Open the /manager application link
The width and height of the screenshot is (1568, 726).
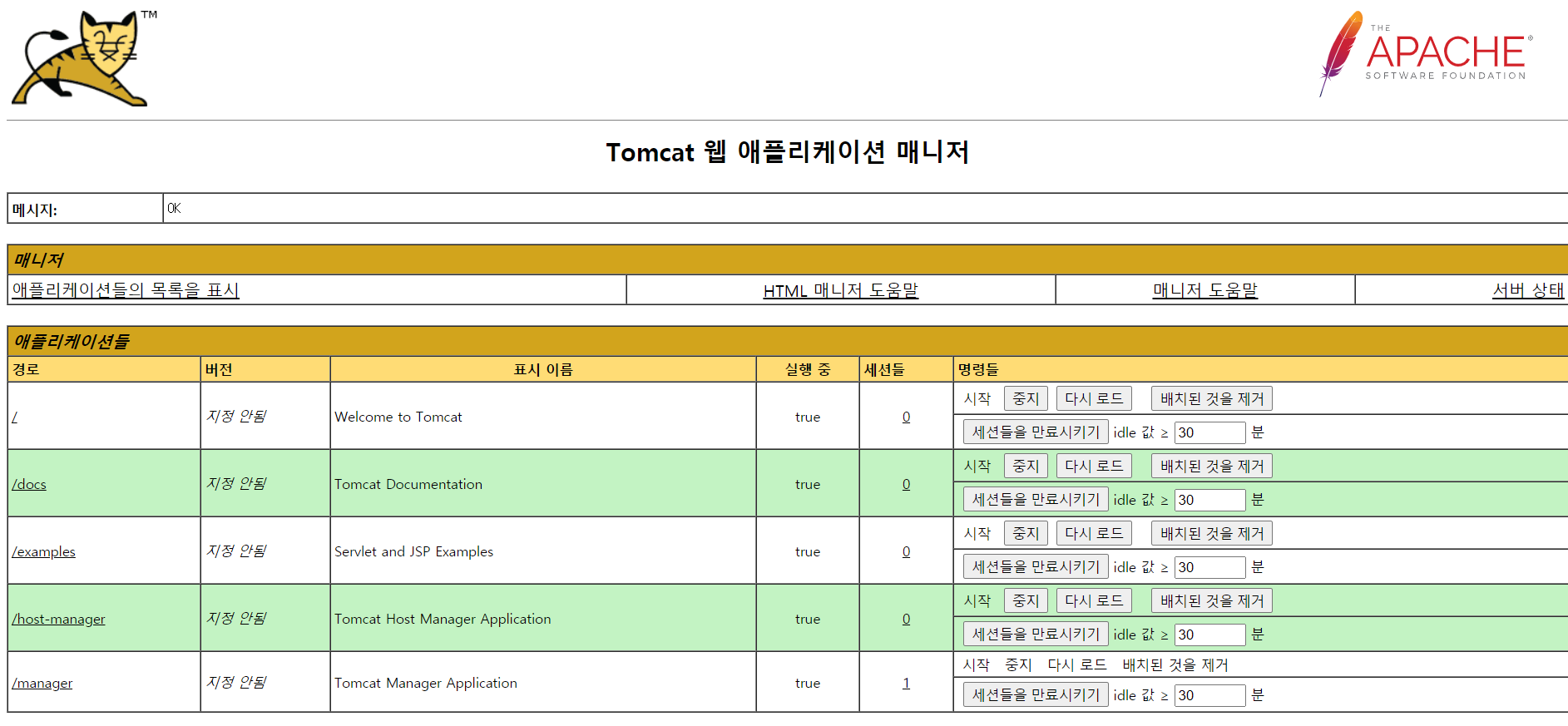[x=42, y=683]
